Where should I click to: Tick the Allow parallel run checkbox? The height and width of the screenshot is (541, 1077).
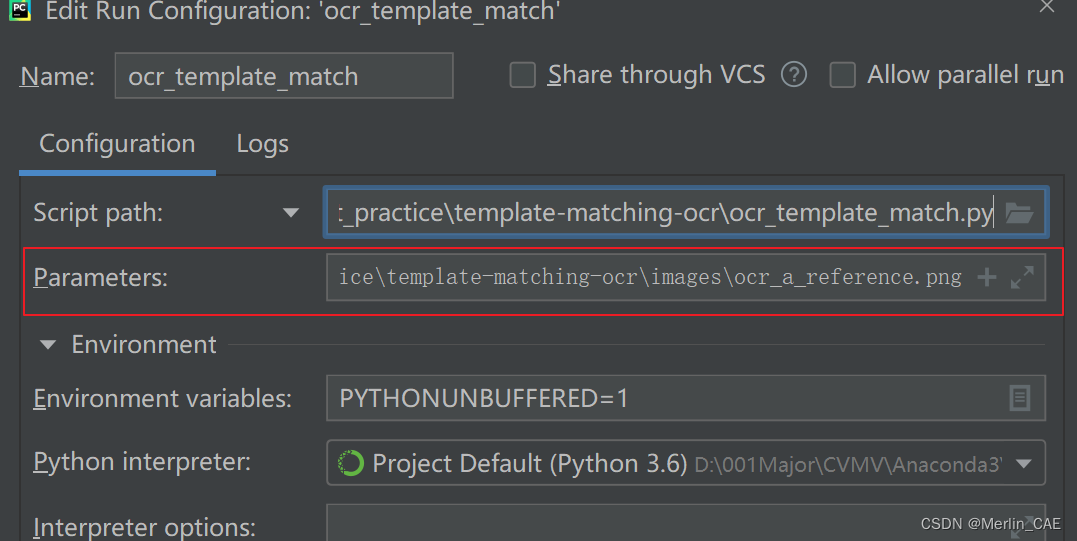click(x=843, y=75)
